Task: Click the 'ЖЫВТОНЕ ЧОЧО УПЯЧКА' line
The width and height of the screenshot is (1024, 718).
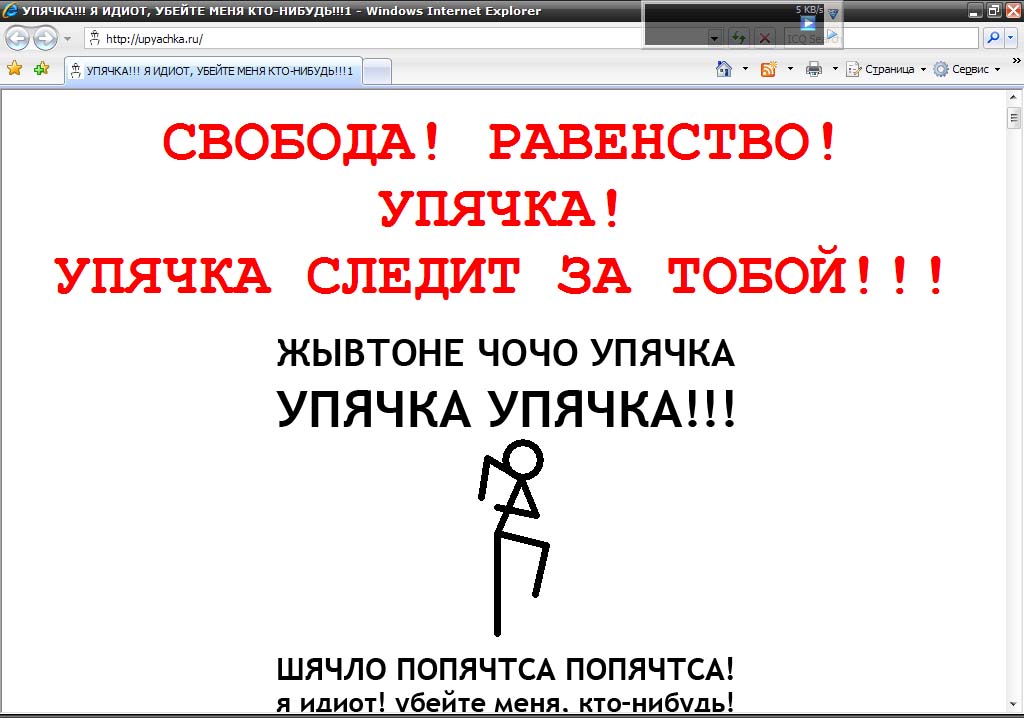Action: pyautogui.click(x=506, y=353)
